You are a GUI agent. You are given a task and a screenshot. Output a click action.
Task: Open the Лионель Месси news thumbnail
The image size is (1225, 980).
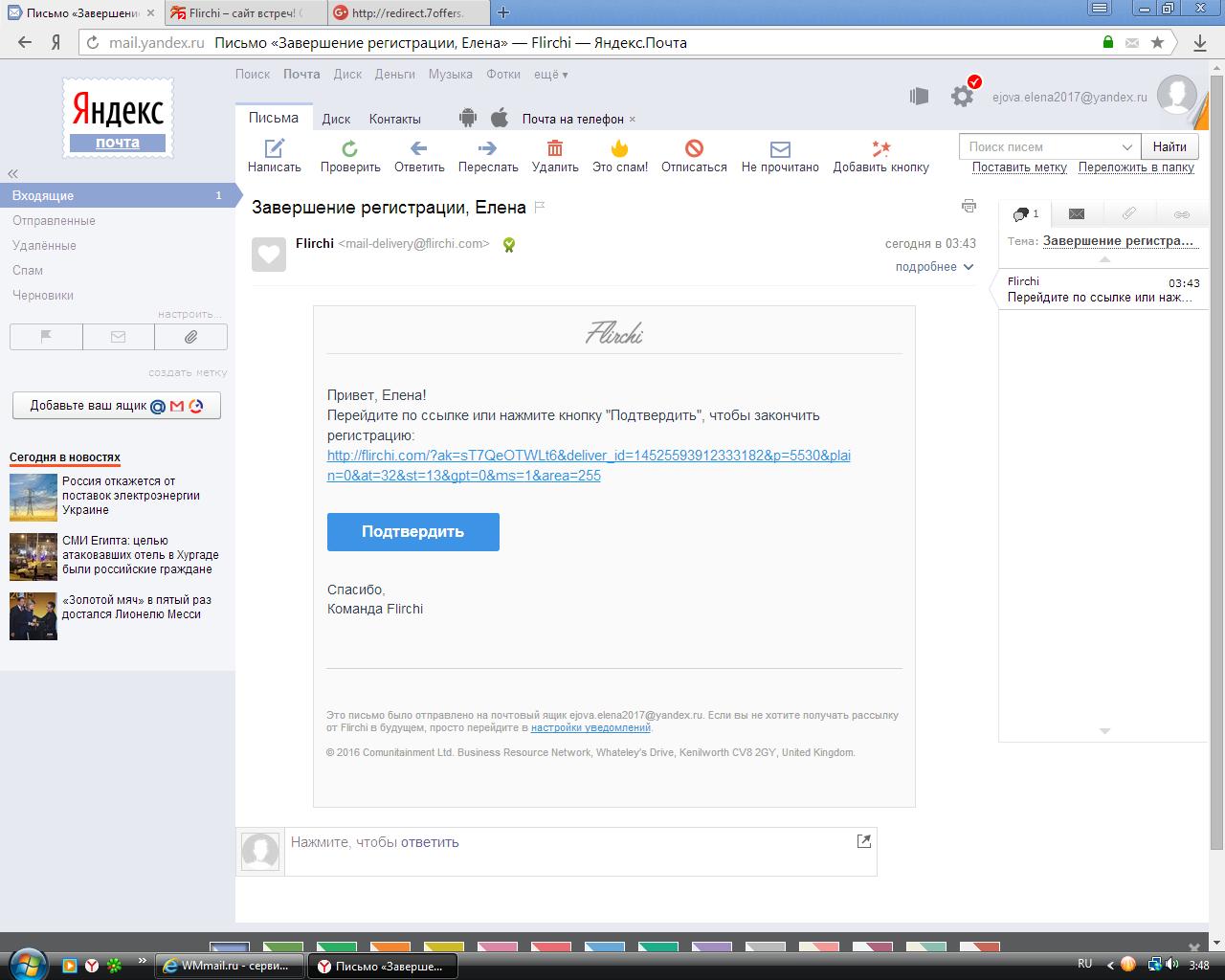point(33,616)
